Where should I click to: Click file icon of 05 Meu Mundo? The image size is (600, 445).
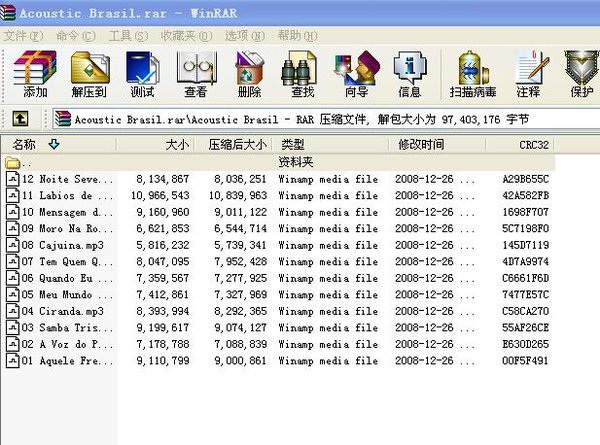click(x=13, y=294)
